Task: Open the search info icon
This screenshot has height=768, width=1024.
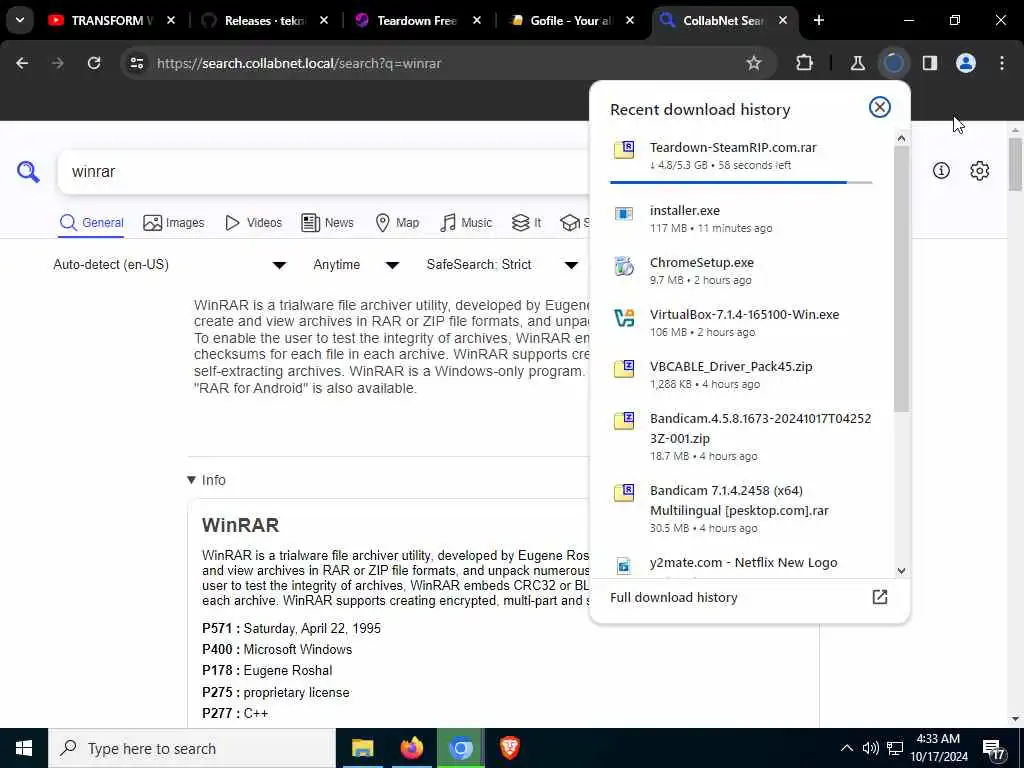Action: 941,171
